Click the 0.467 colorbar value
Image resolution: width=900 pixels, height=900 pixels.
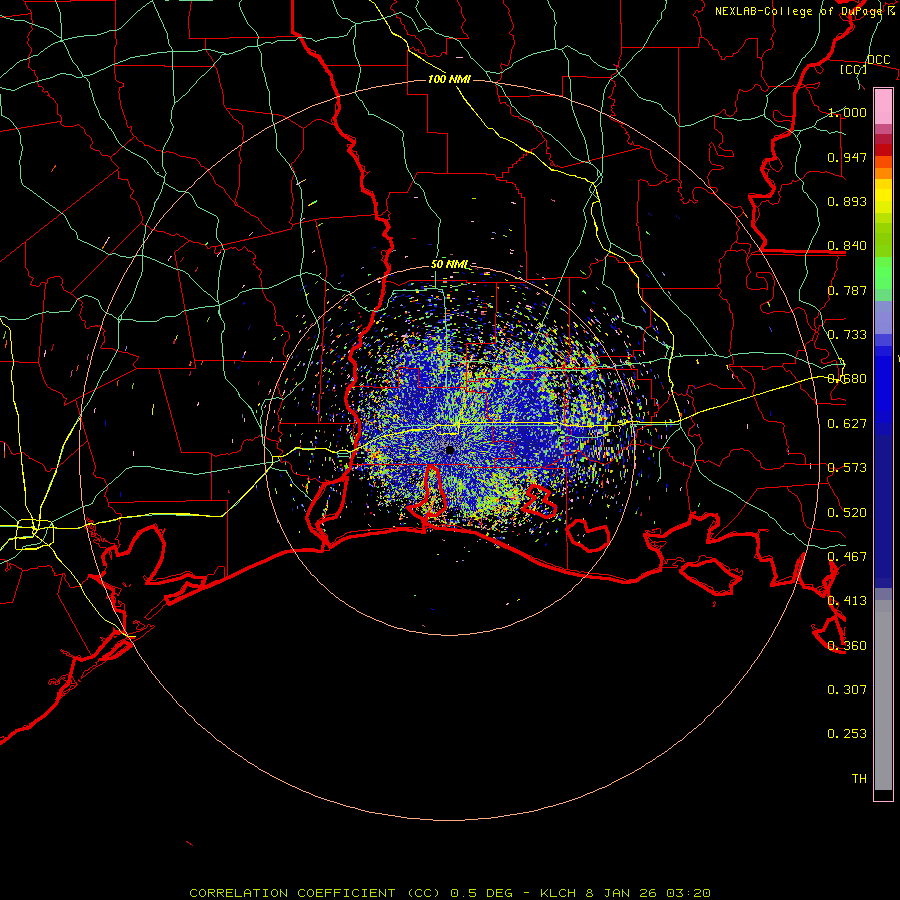[847, 557]
